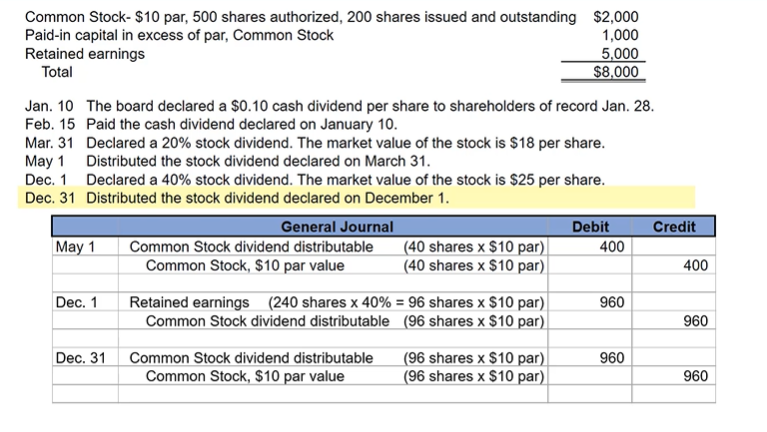This screenshot has height=432, width=767.
Task: Select the Common Stock, $10 par value May 1 entry
Action: tap(245, 265)
